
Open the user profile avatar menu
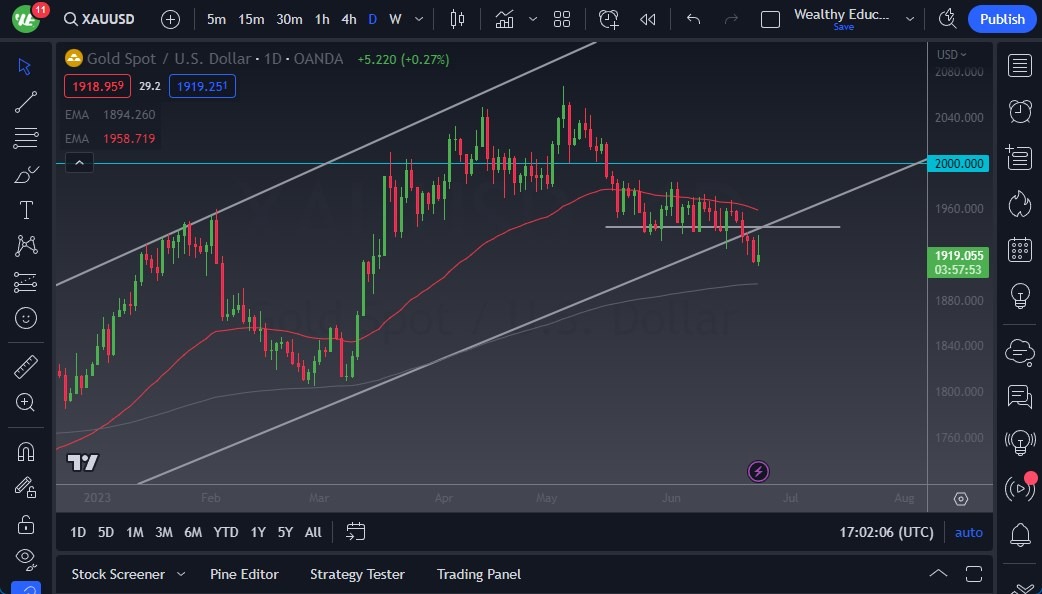tap(26, 19)
